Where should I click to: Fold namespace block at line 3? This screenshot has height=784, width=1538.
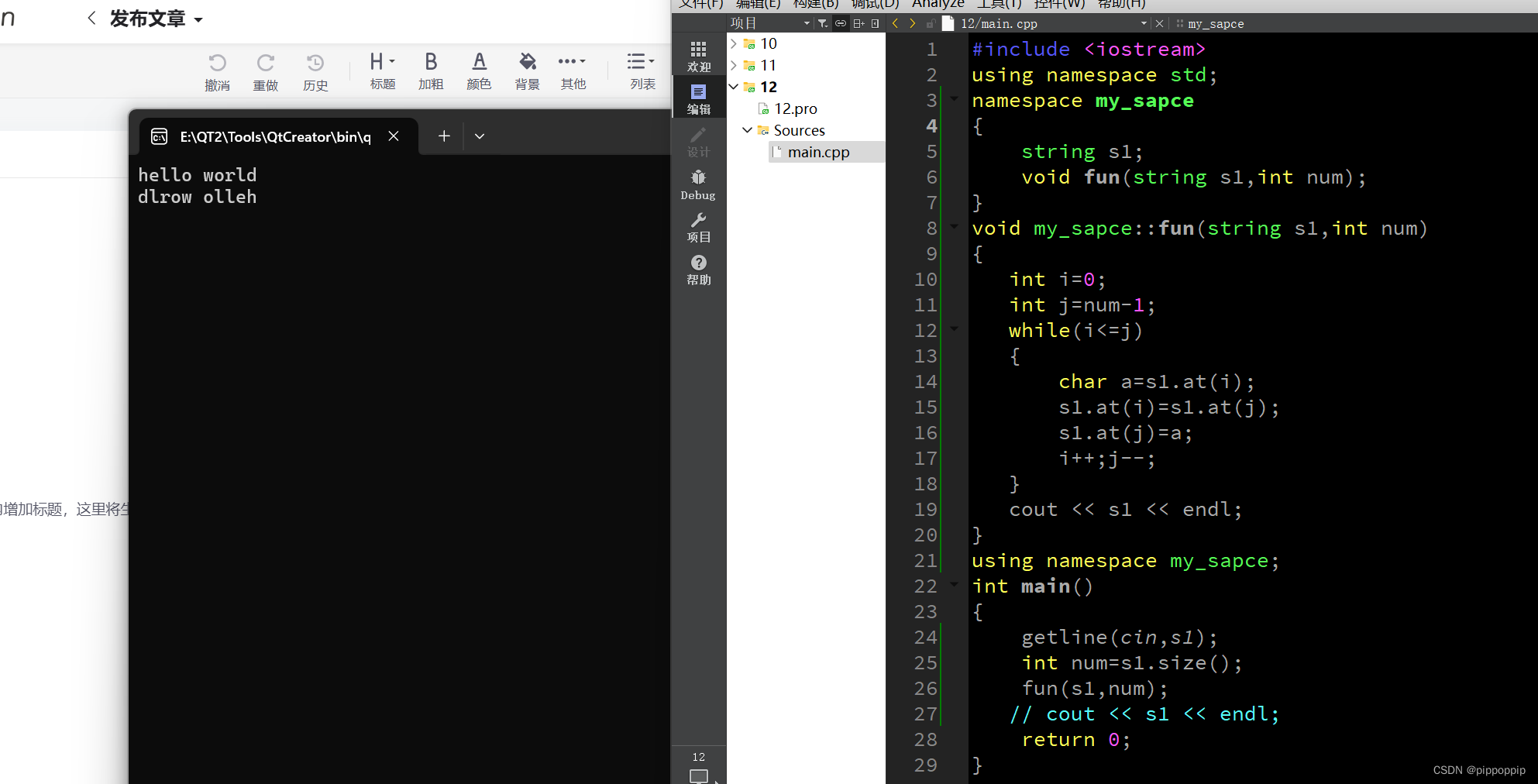[955, 98]
